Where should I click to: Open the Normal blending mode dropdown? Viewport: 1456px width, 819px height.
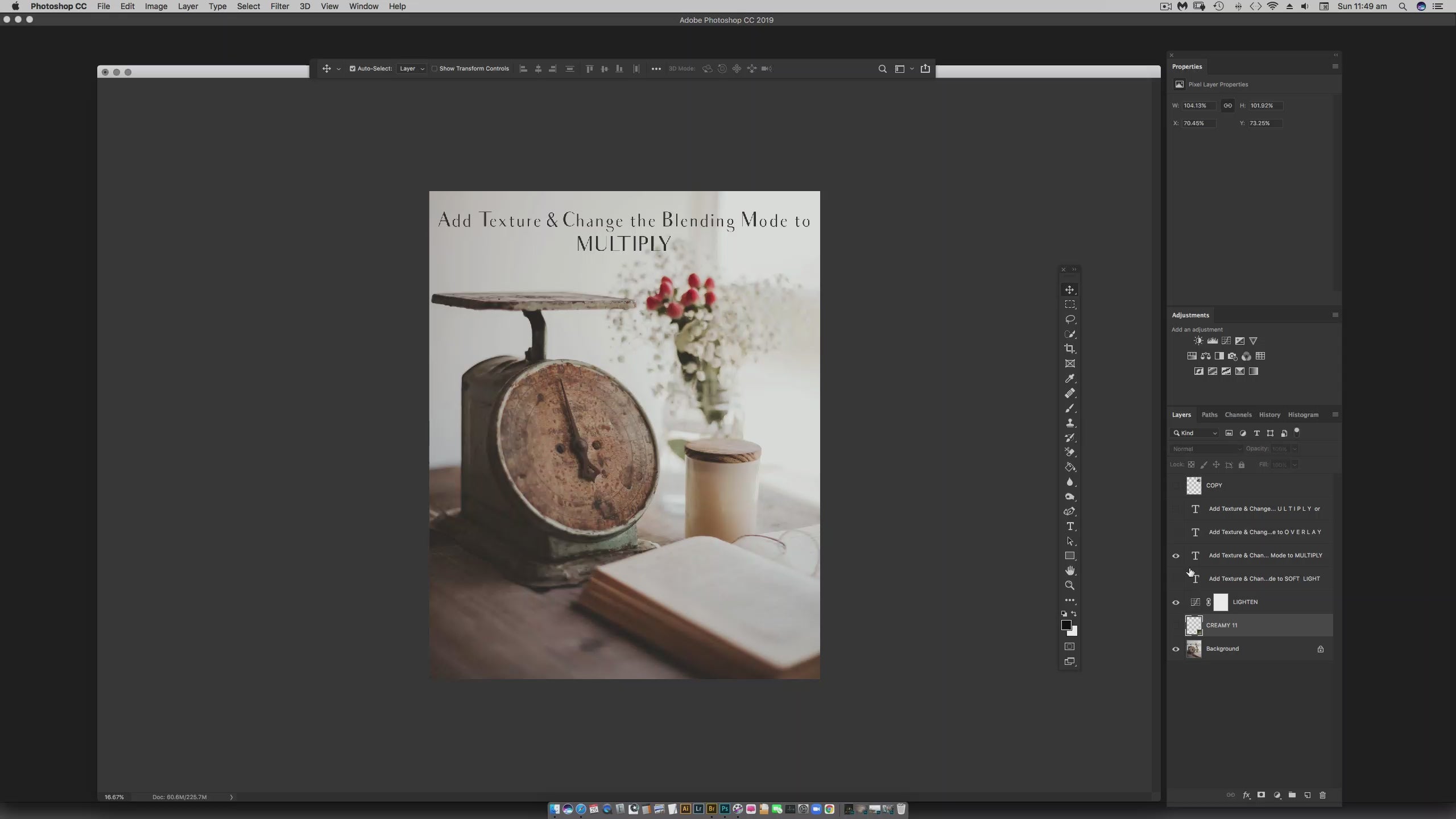pos(1206,449)
